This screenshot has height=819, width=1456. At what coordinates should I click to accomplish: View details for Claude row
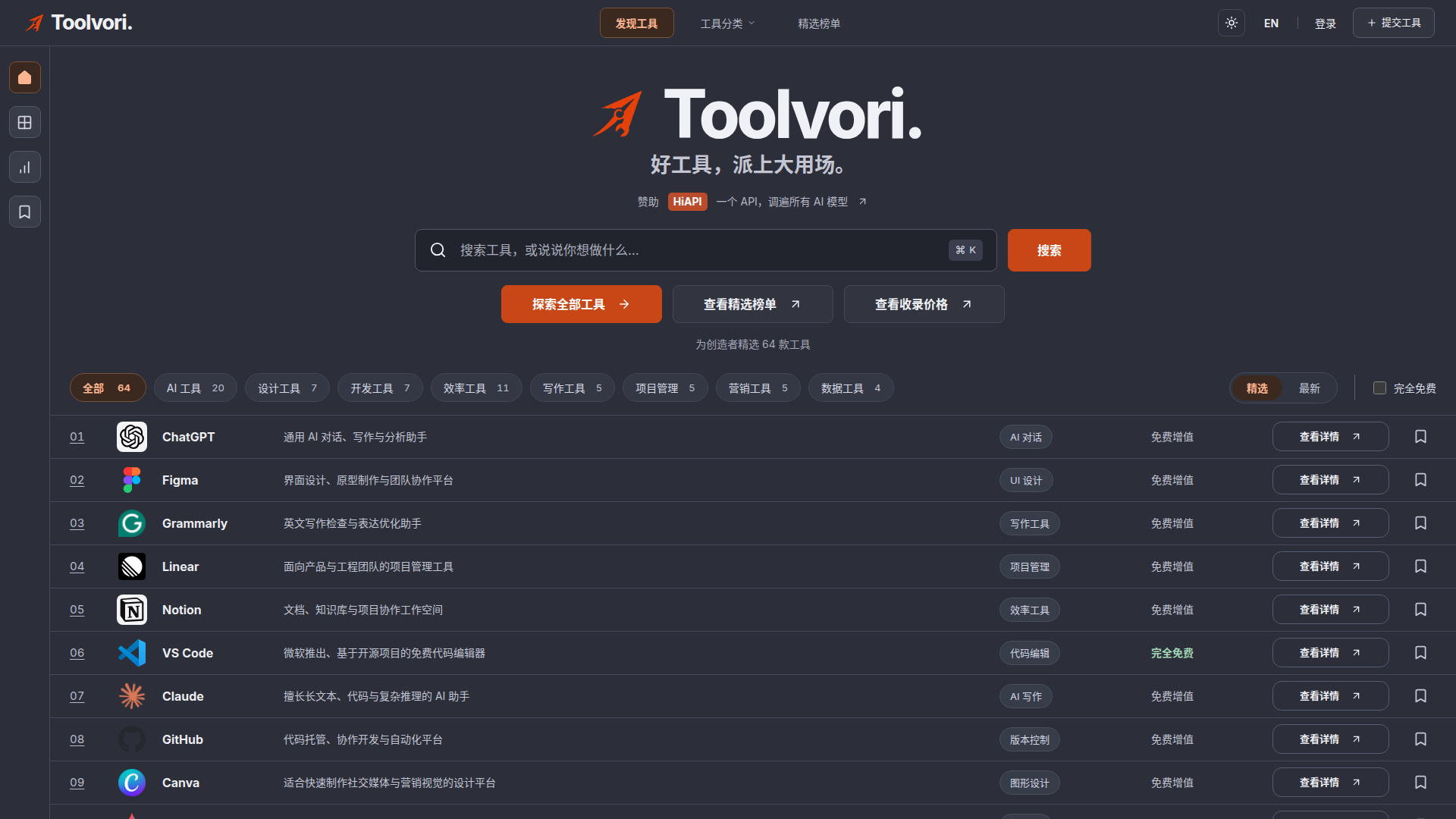[1331, 696]
